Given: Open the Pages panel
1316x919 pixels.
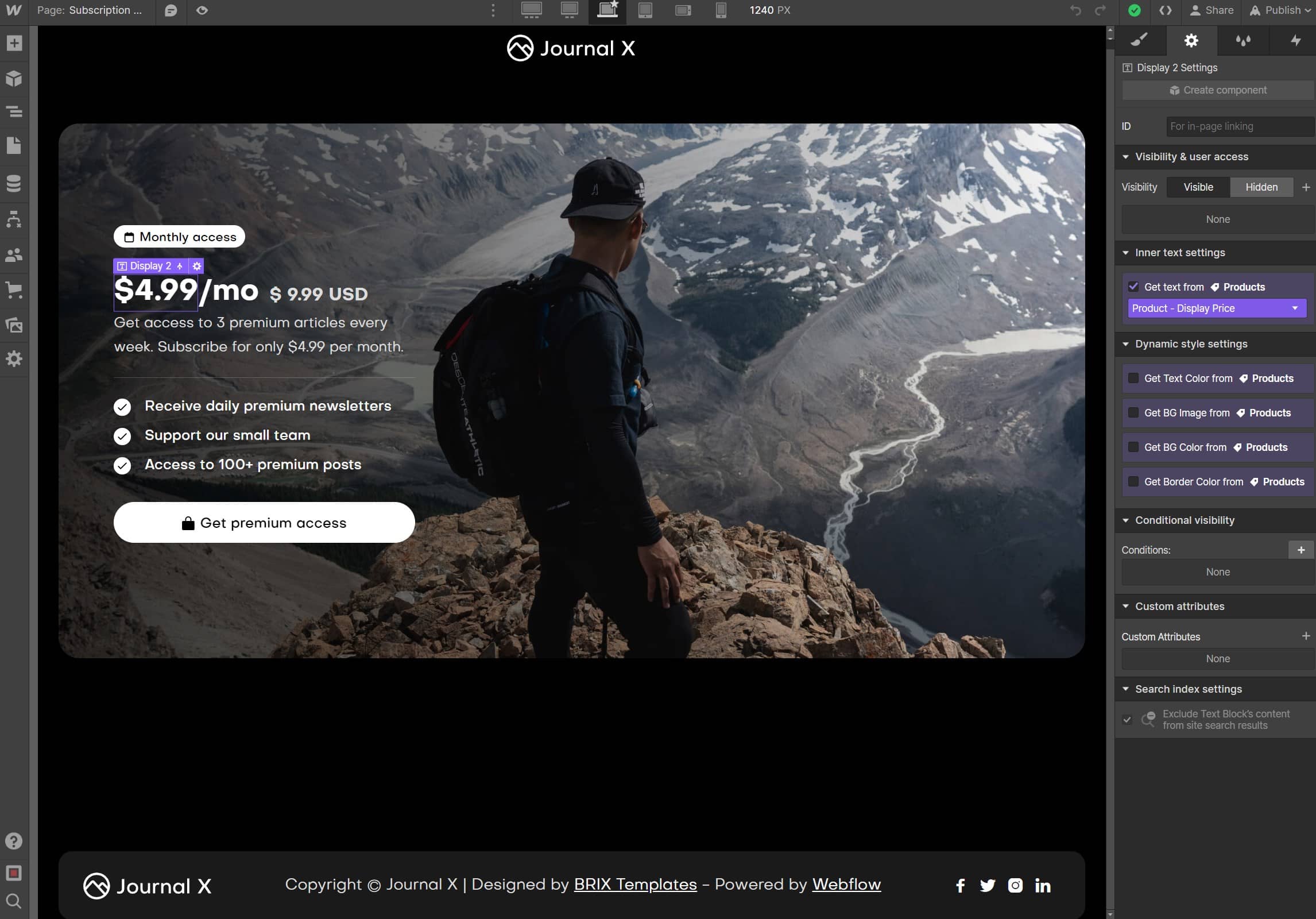Looking at the screenshot, I should click(x=14, y=145).
